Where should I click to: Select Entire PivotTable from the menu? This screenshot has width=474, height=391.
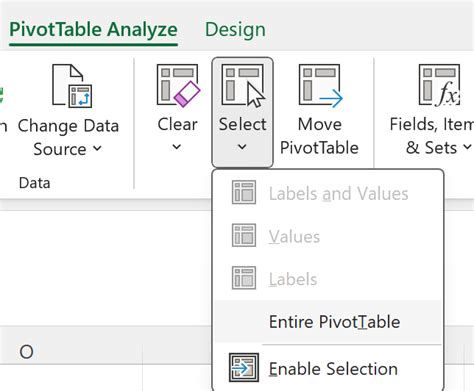coord(328,322)
